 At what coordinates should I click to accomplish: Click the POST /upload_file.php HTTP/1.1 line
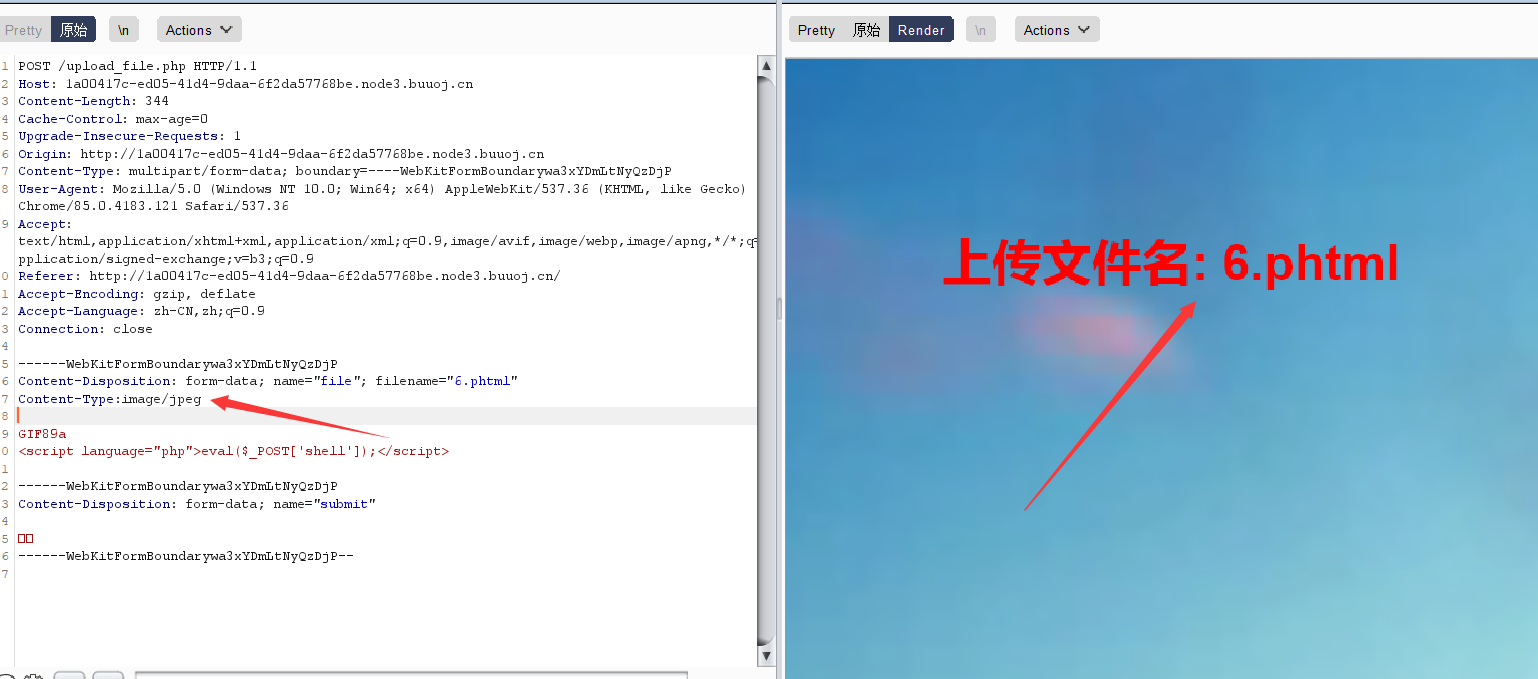pyautogui.click(x=137, y=66)
